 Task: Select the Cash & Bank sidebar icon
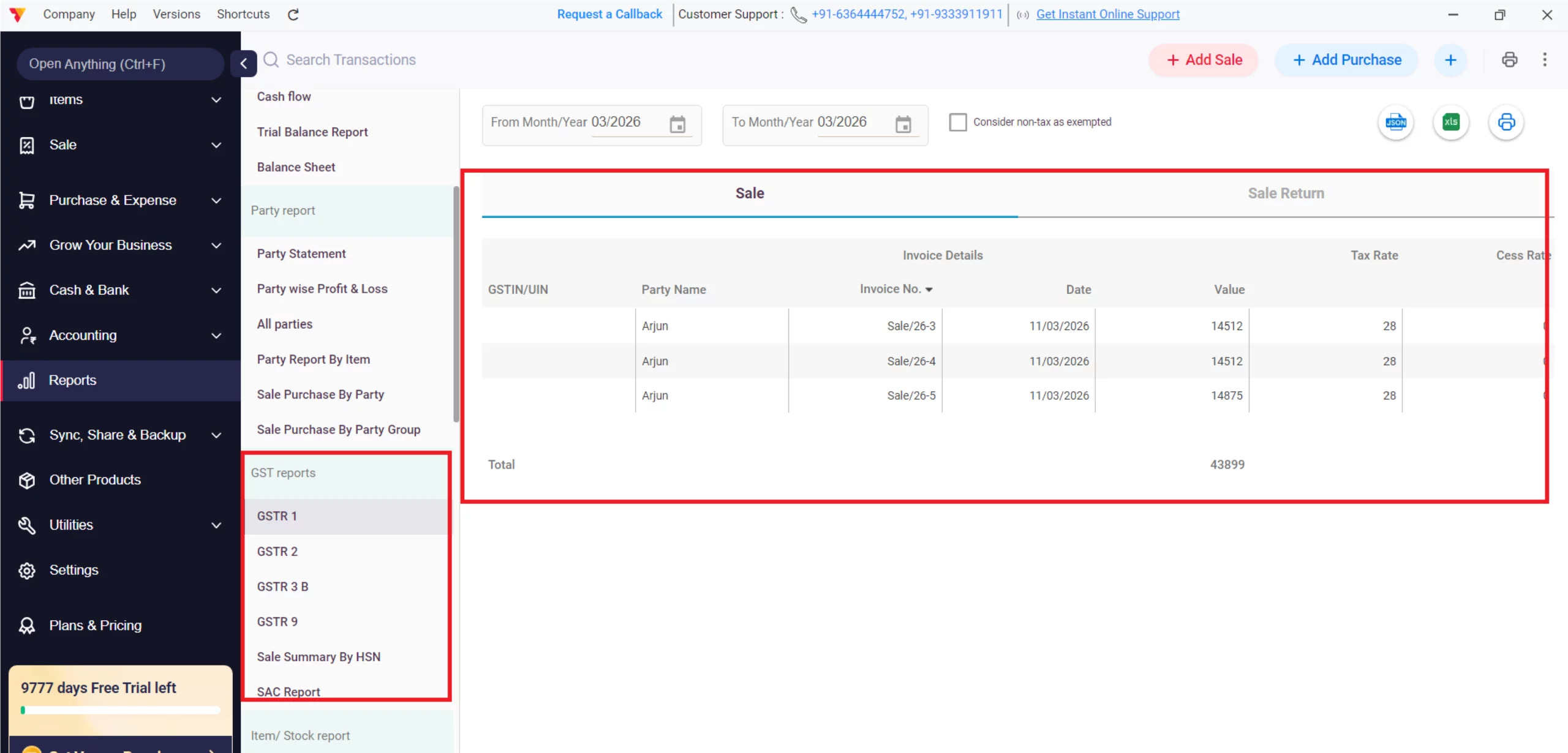[x=26, y=290]
